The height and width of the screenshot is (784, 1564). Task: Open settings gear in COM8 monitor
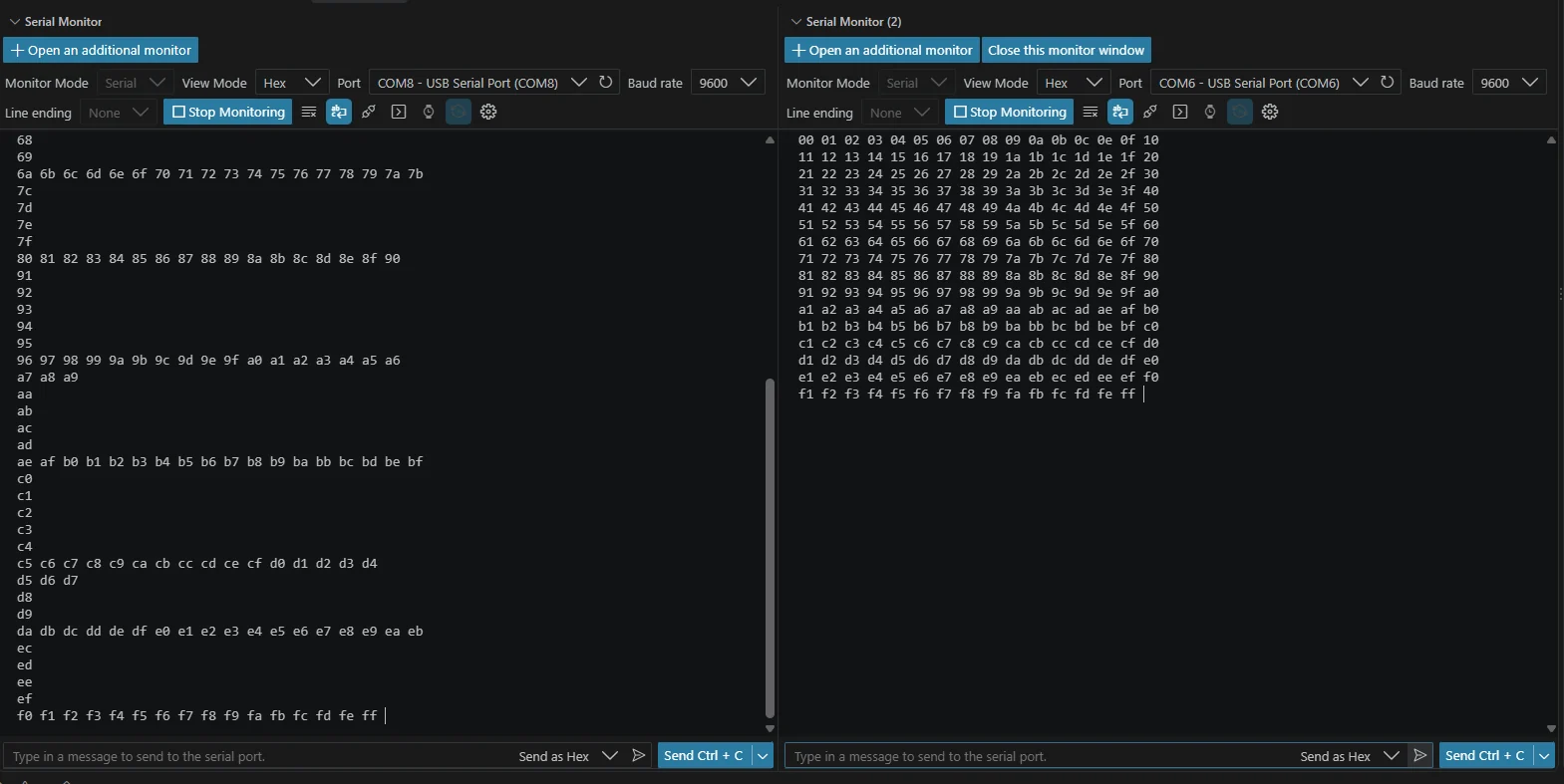(x=488, y=112)
